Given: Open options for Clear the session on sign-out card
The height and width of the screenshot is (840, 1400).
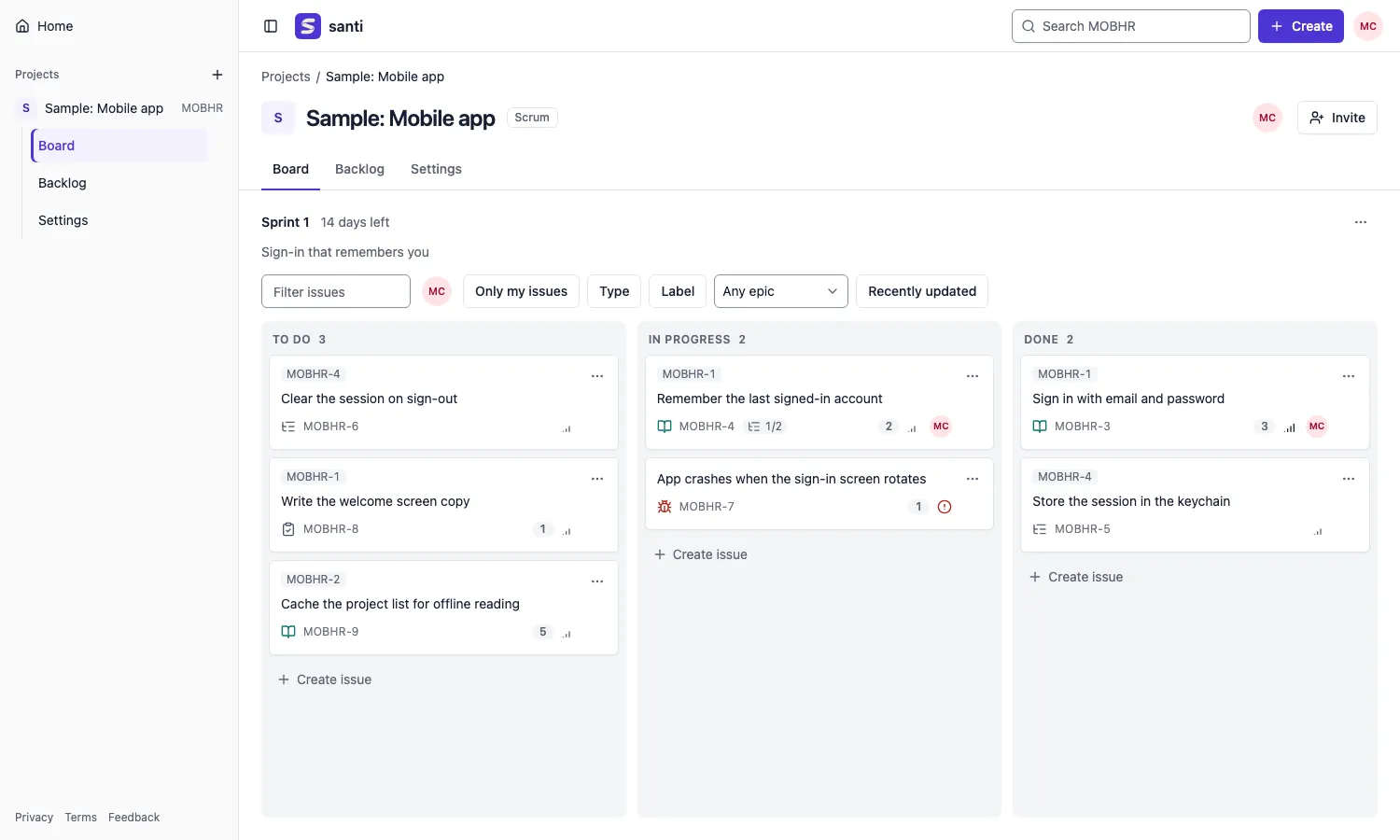Looking at the screenshot, I should pyautogui.click(x=597, y=376).
